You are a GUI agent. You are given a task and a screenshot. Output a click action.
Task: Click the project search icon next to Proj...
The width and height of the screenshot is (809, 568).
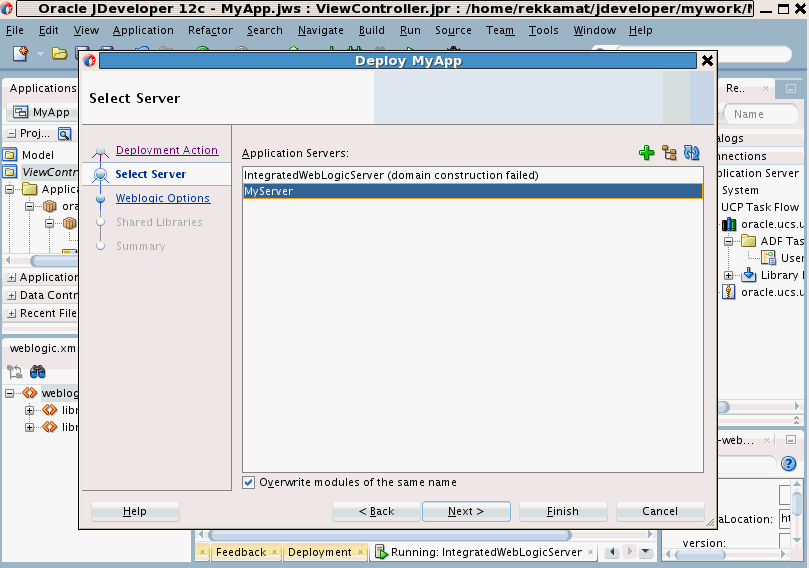[64, 134]
